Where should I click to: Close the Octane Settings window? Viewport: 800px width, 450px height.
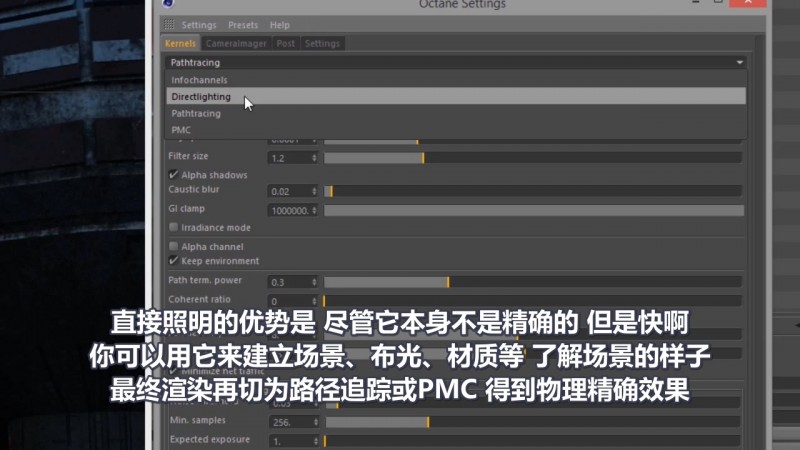click(748, 3)
